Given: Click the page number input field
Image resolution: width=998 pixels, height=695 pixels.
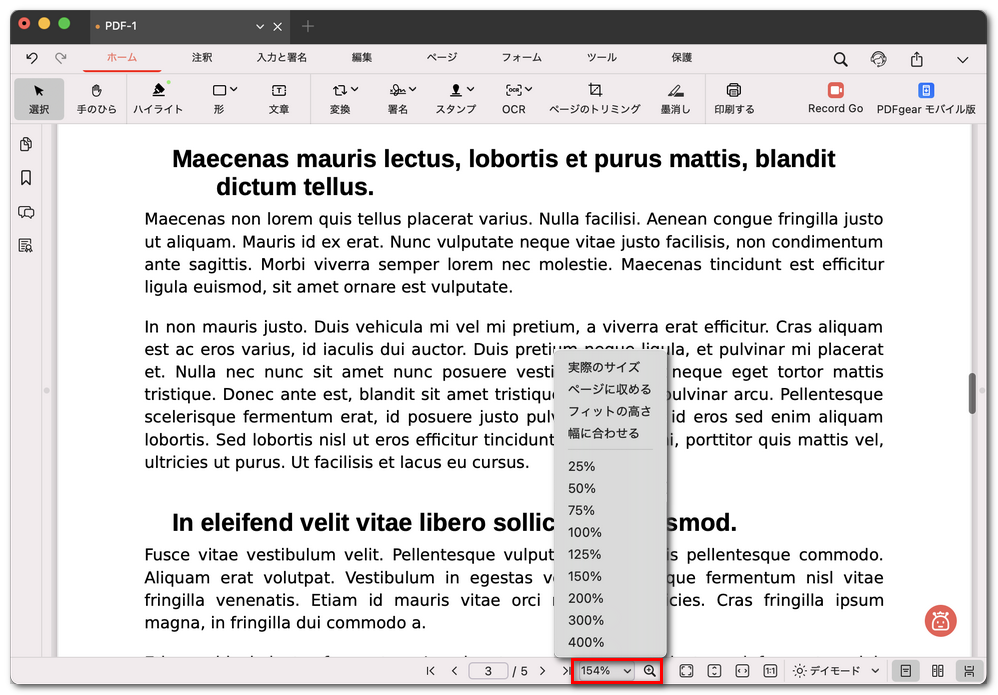Looking at the screenshot, I should pyautogui.click(x=488, y=671).
